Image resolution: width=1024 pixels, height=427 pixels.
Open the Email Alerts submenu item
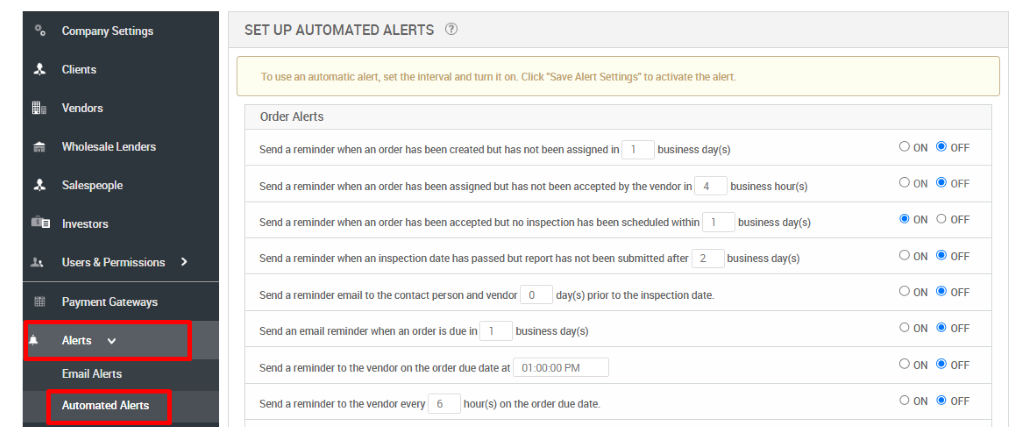(x=92, y=374)
